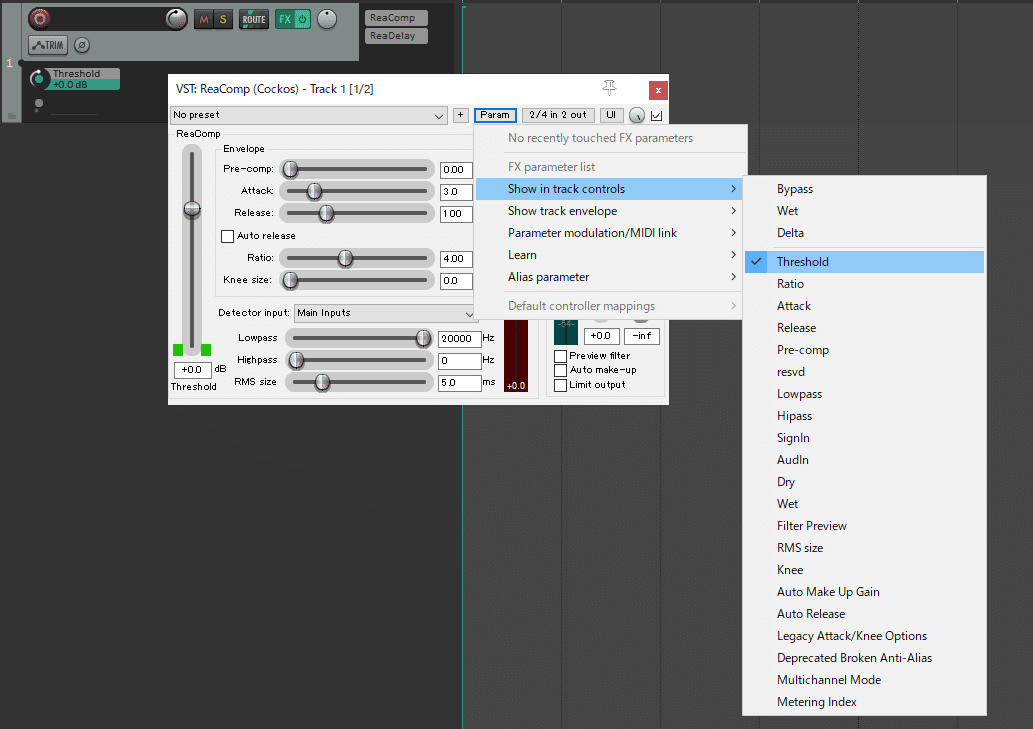The height and width of the screenshot is (729, 1033).
Task: Arm Track 1 for recording
Action: tap(40, 18)
